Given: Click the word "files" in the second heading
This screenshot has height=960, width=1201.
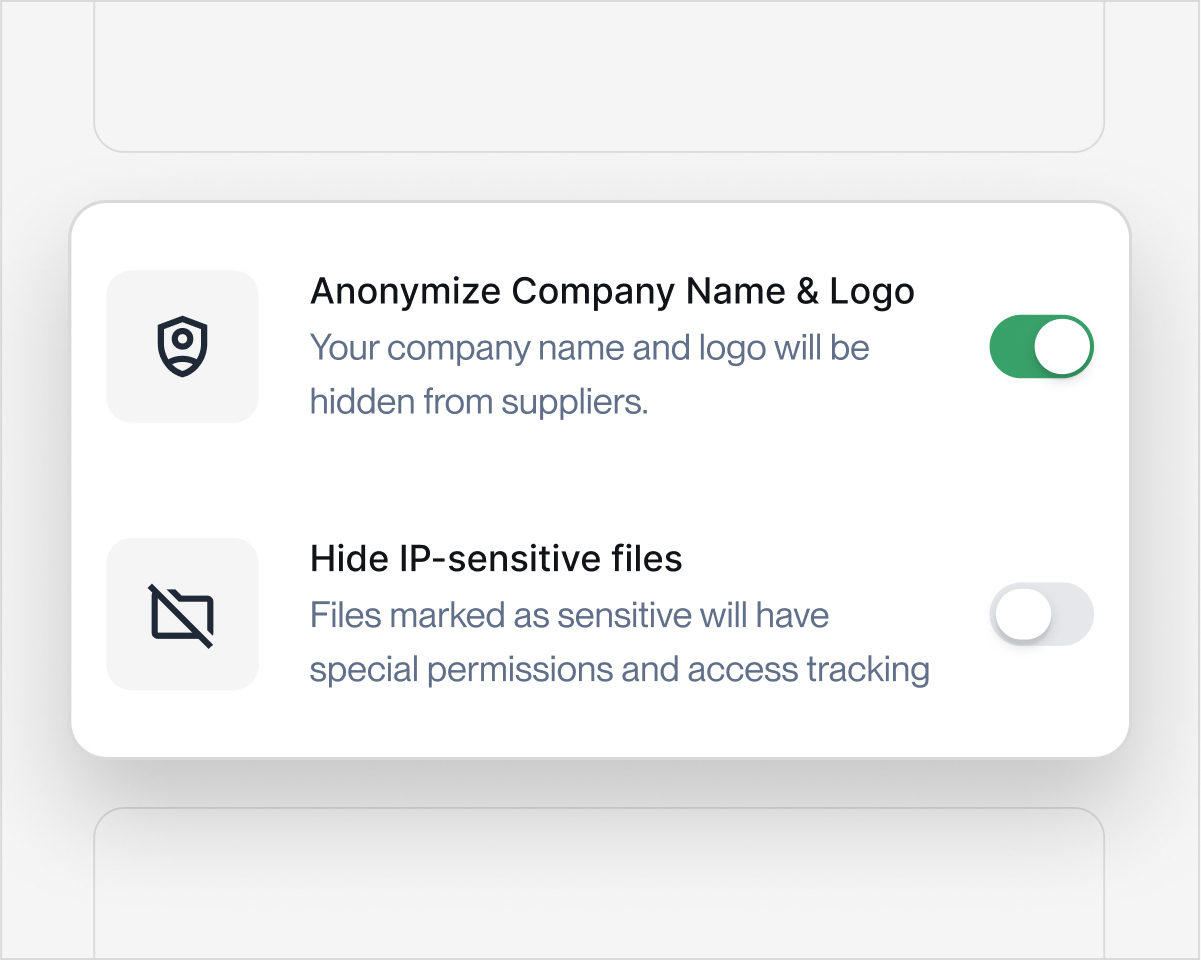Looking at the screenshot, I should 645,559.
